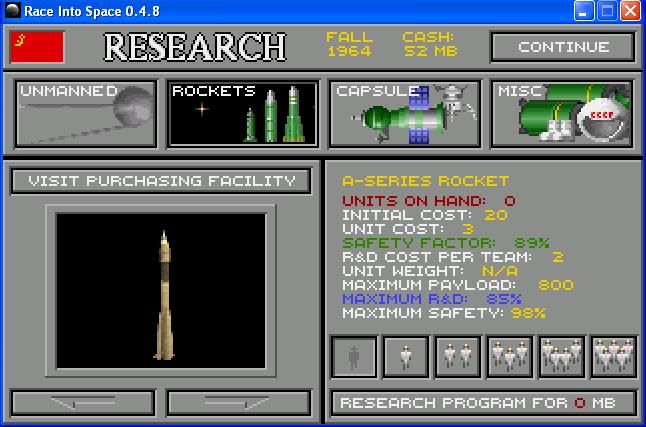
Task: Click the MAXIMUM R&D: 85% line
Action: click(x=432, y=299)
